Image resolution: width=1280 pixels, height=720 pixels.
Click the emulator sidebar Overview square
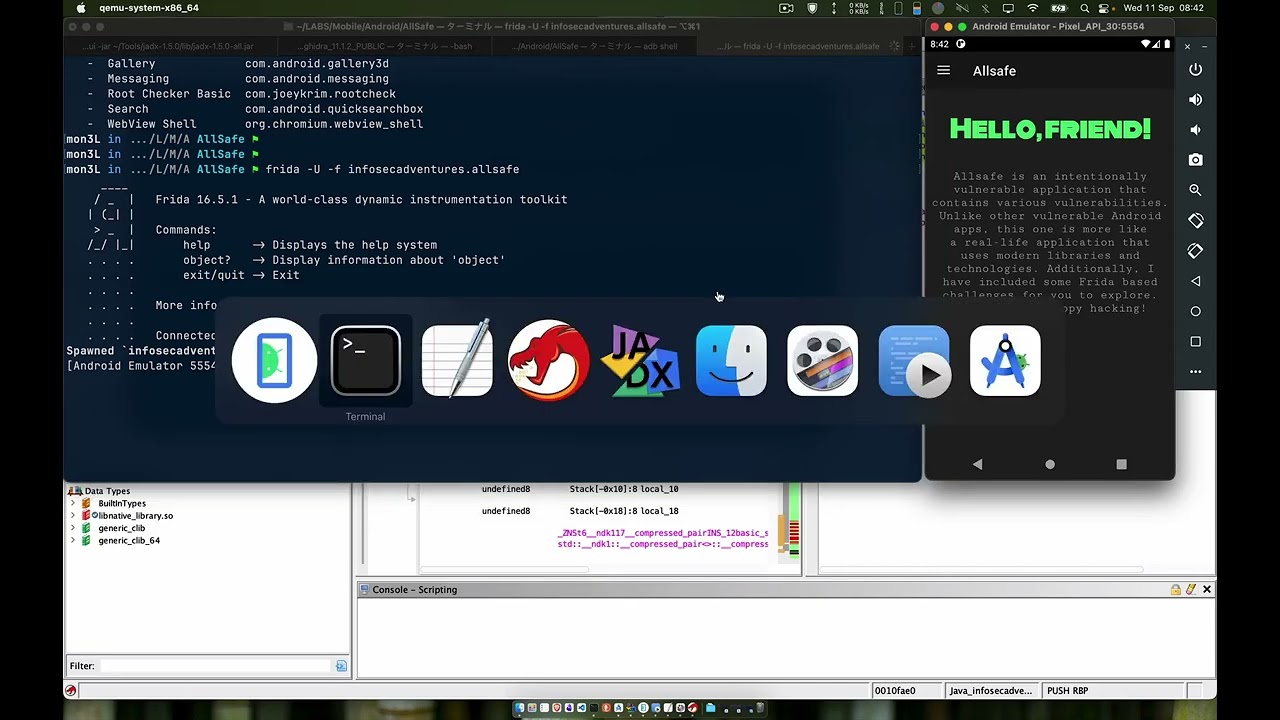tap(1195, 342)
